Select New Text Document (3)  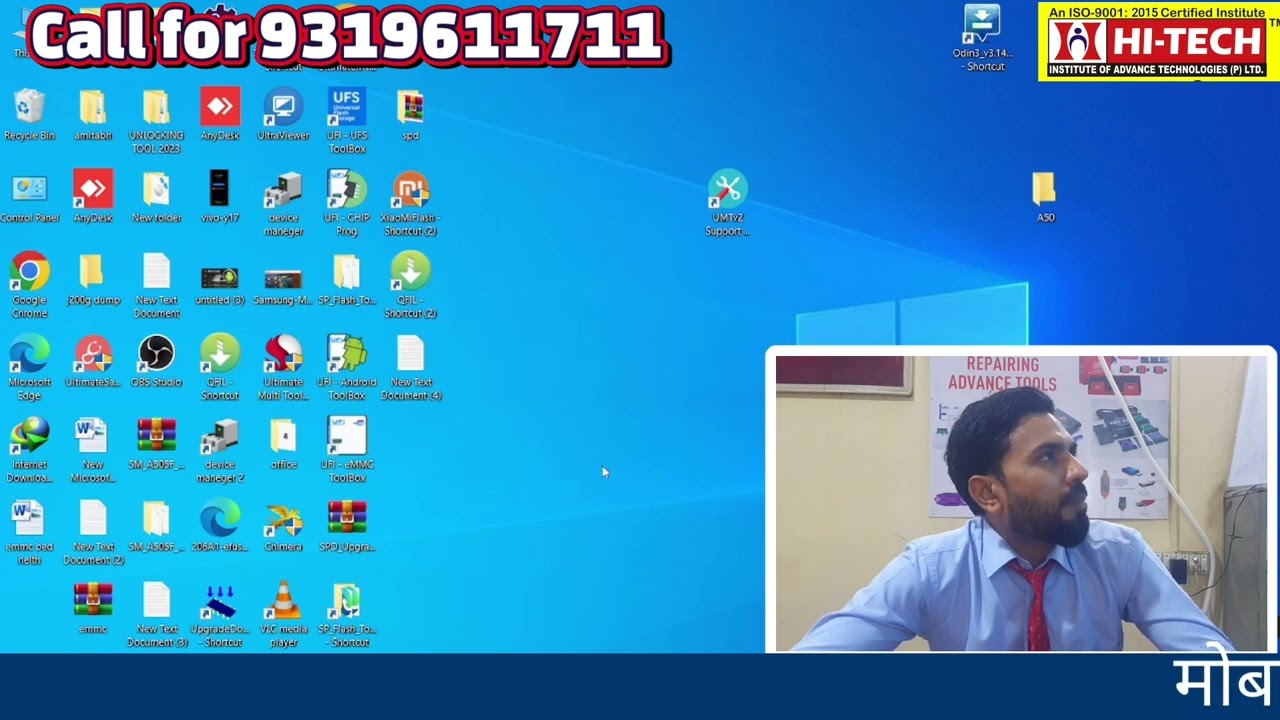(x=156, y=613)
